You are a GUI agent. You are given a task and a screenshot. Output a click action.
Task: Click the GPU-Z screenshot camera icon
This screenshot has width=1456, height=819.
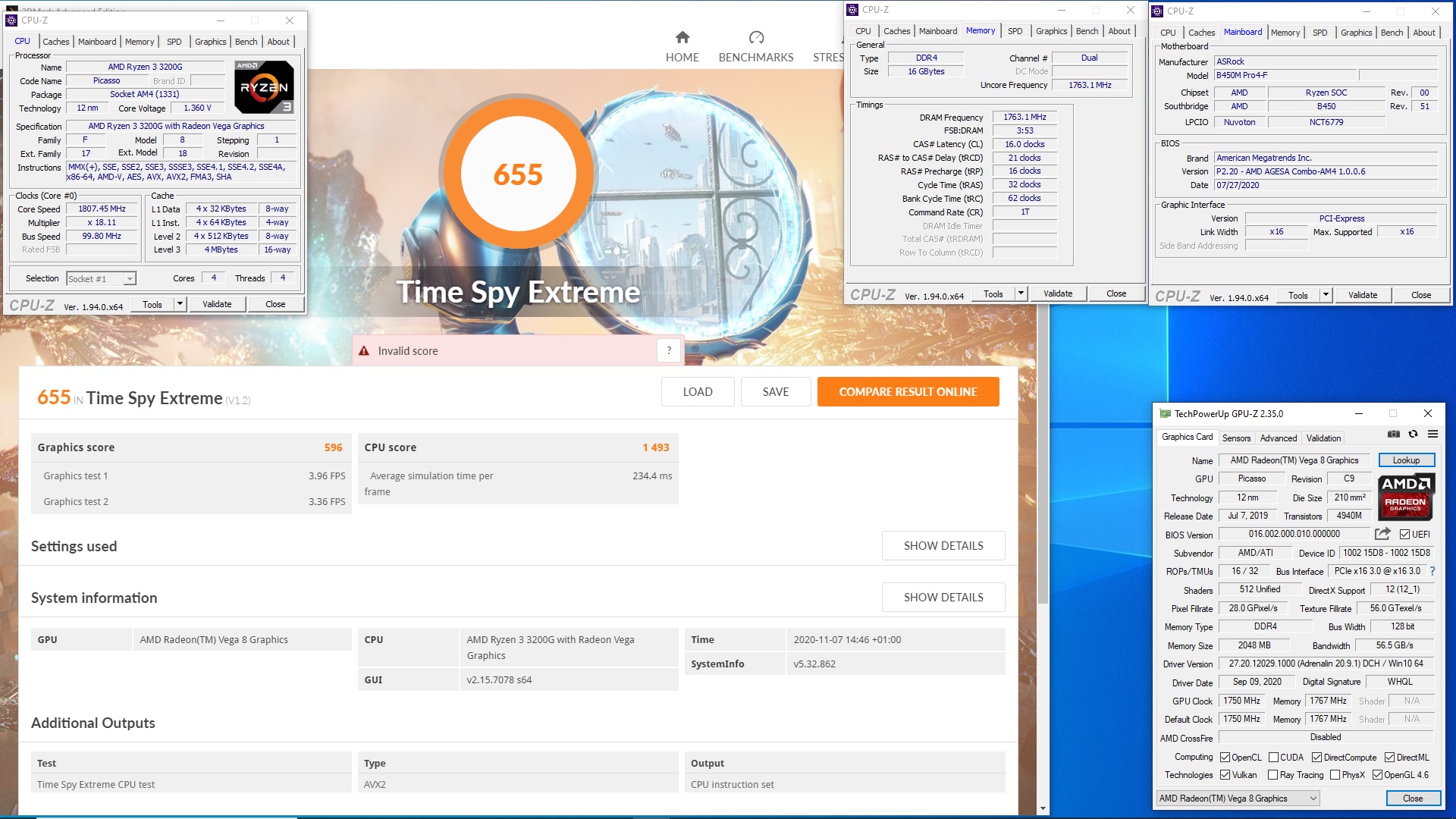pyautogui.click(x=1394, y=435)
